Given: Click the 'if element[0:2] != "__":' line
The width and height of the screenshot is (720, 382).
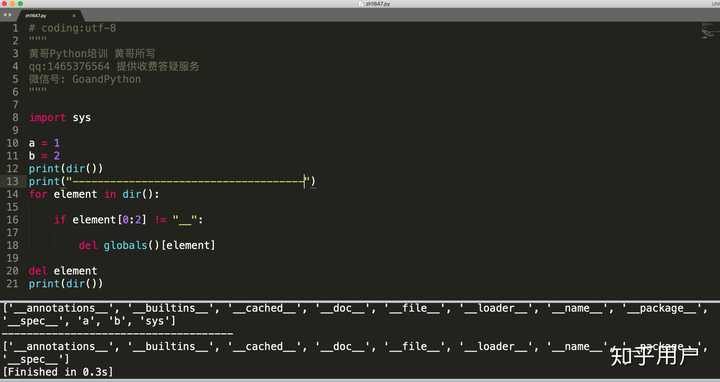Looking at the screenshot, I should (129, 220).
